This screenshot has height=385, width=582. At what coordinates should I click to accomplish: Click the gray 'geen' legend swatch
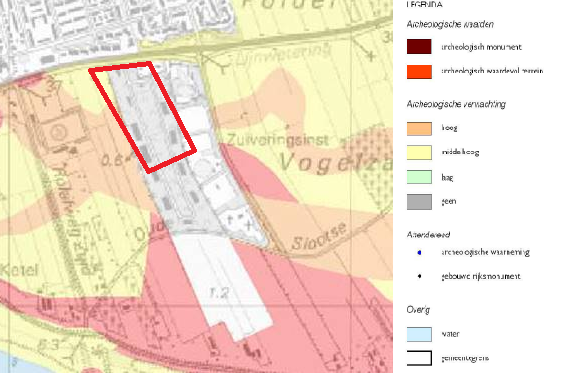pos(419,202)
